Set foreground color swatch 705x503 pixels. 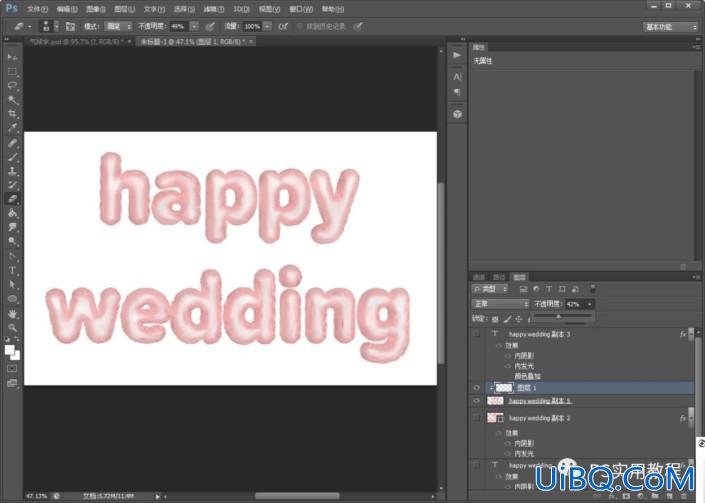pyautogui.click(x=9, y=350)
